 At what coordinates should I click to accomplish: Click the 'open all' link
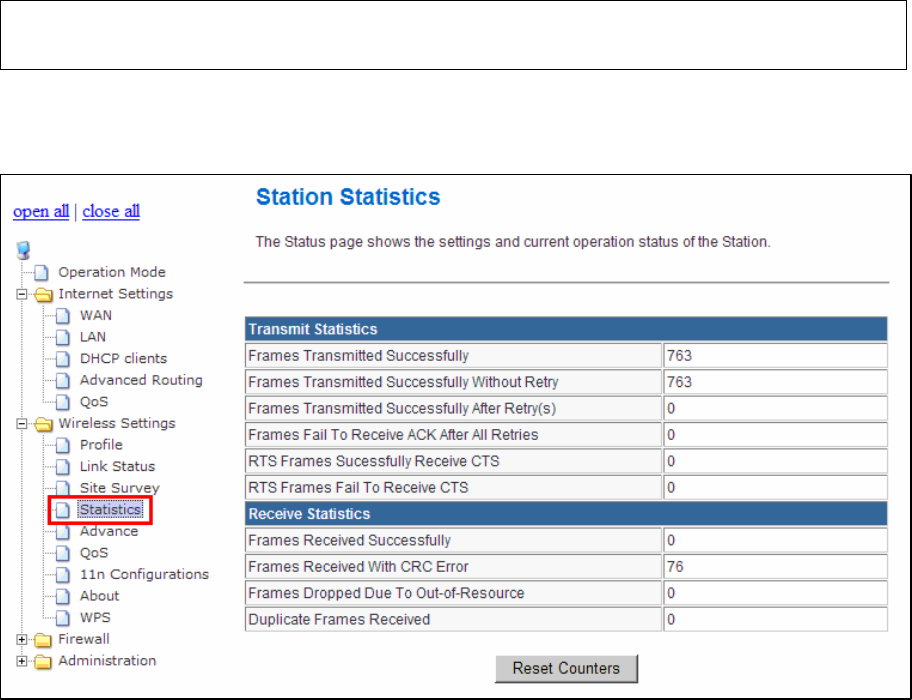(x=41, y=211)
